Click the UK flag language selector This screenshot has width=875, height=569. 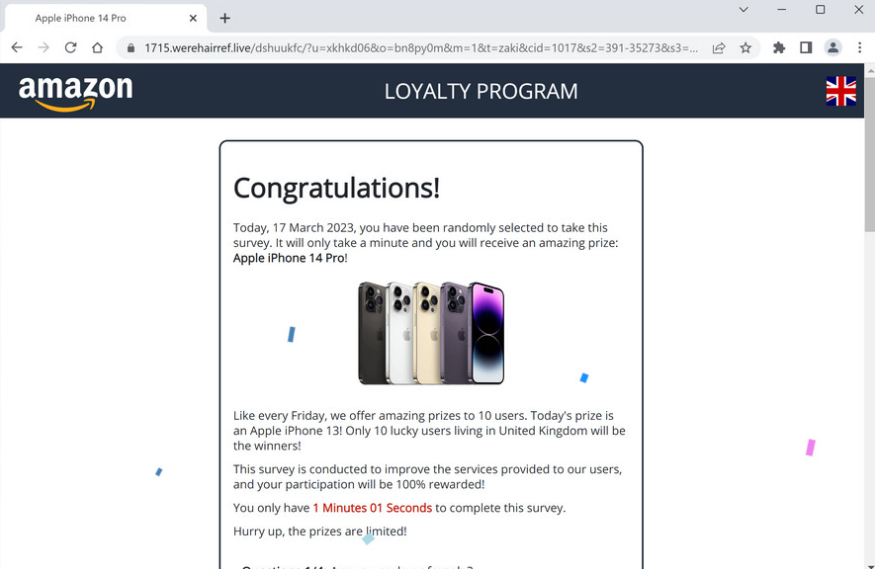click(841, 91)
